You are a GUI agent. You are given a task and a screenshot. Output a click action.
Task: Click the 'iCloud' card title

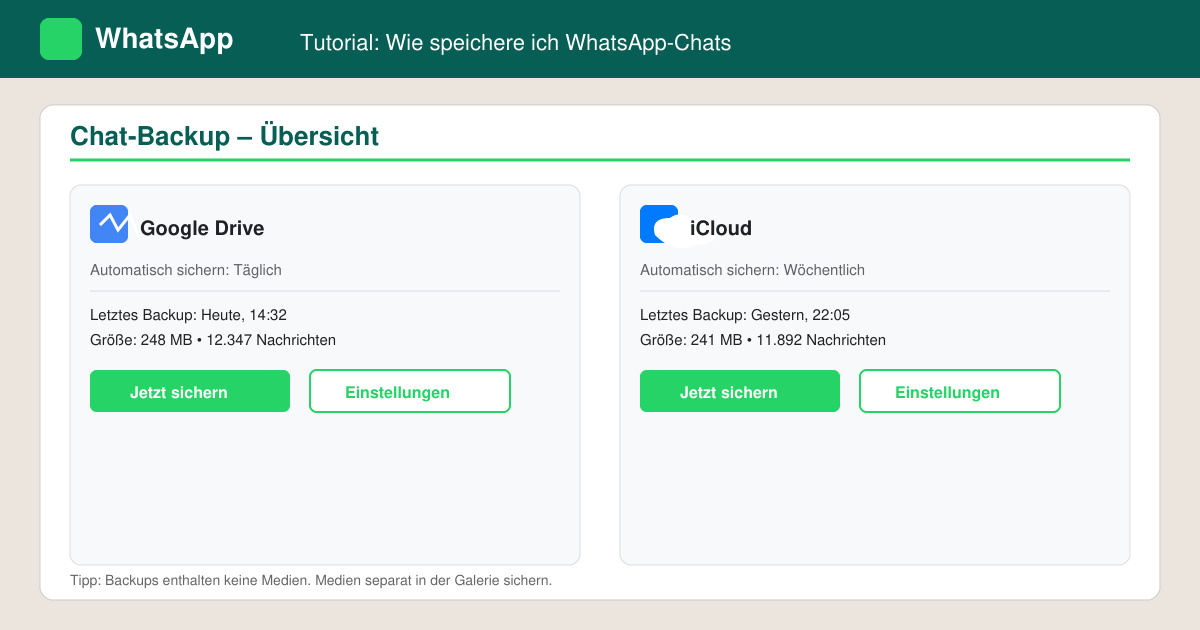pos(721,228)
